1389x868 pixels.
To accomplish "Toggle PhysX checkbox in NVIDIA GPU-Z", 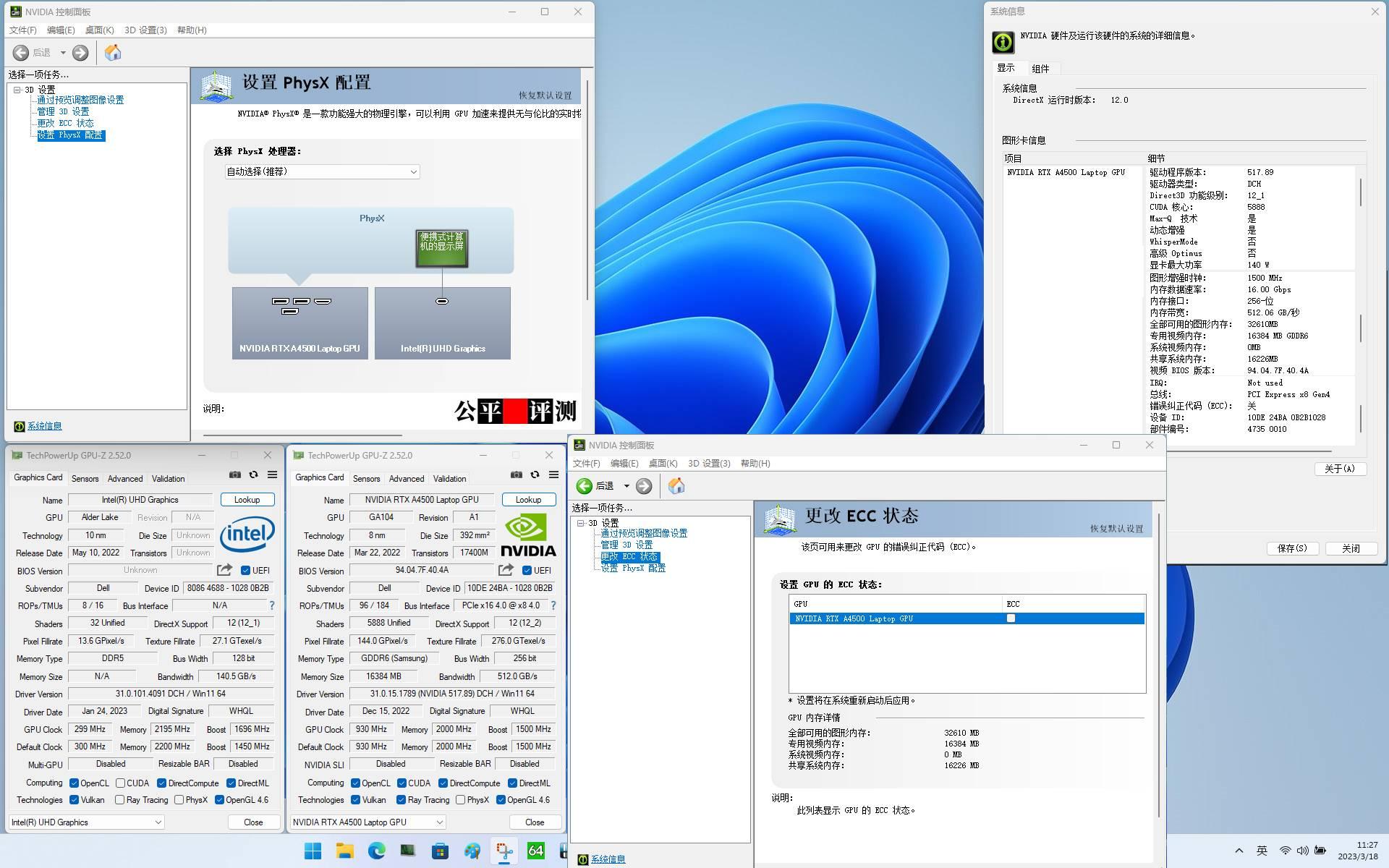I will (460, 800).
